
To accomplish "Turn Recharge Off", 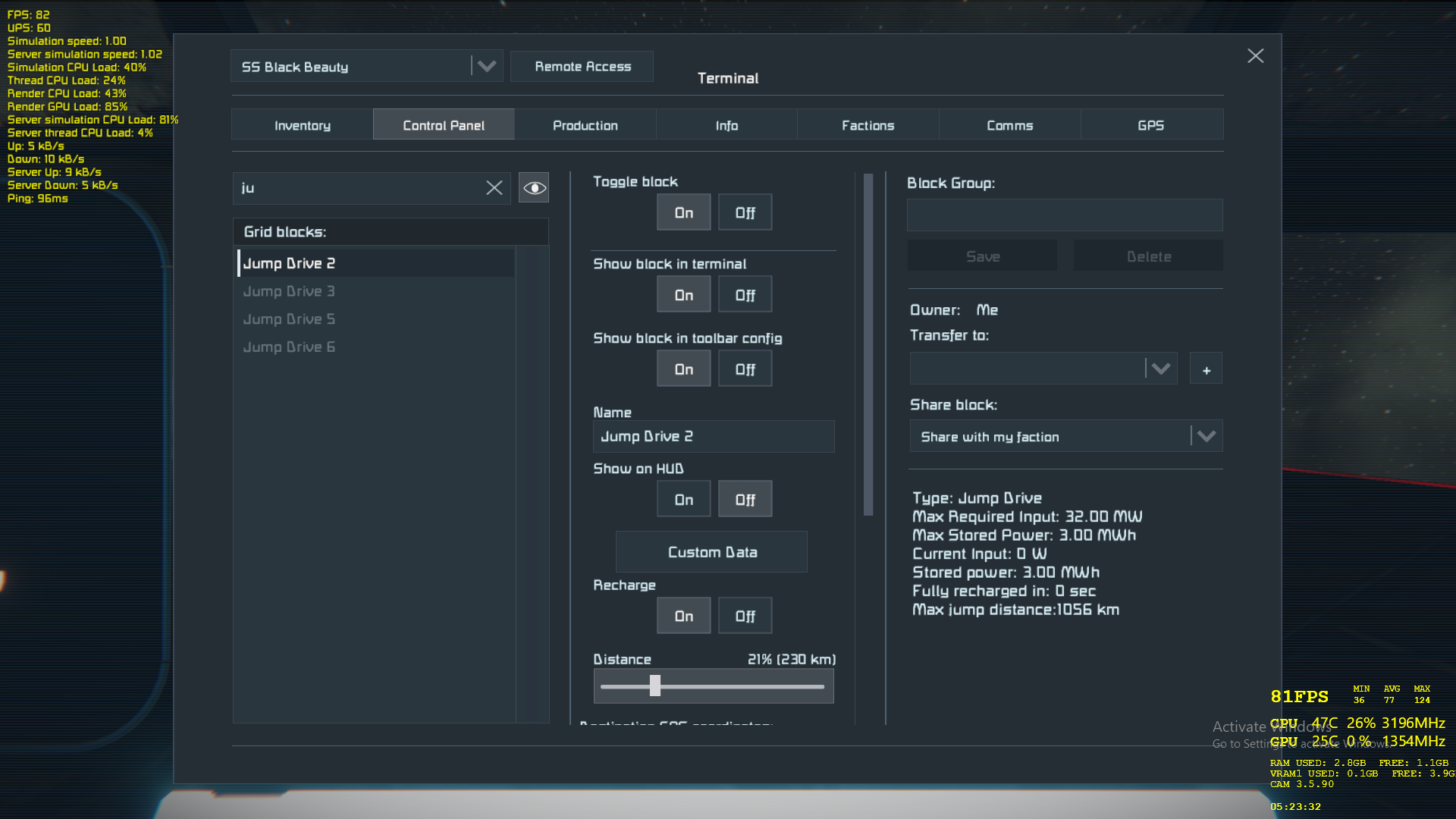I will tap(745, 617).
